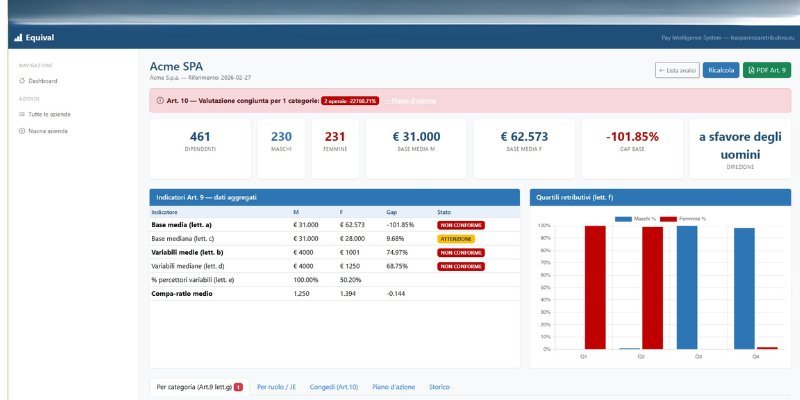Click the % percettori variabili (lett. e) row
This screenshot has width=800, height=400.
click(x=335, y=280)
